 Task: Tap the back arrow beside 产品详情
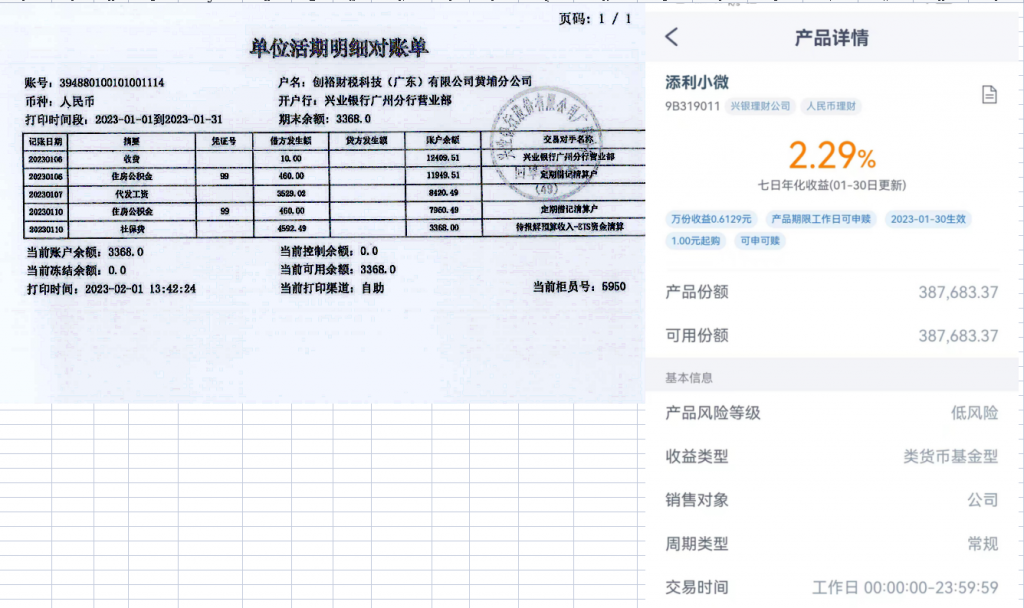click(672, 37)
